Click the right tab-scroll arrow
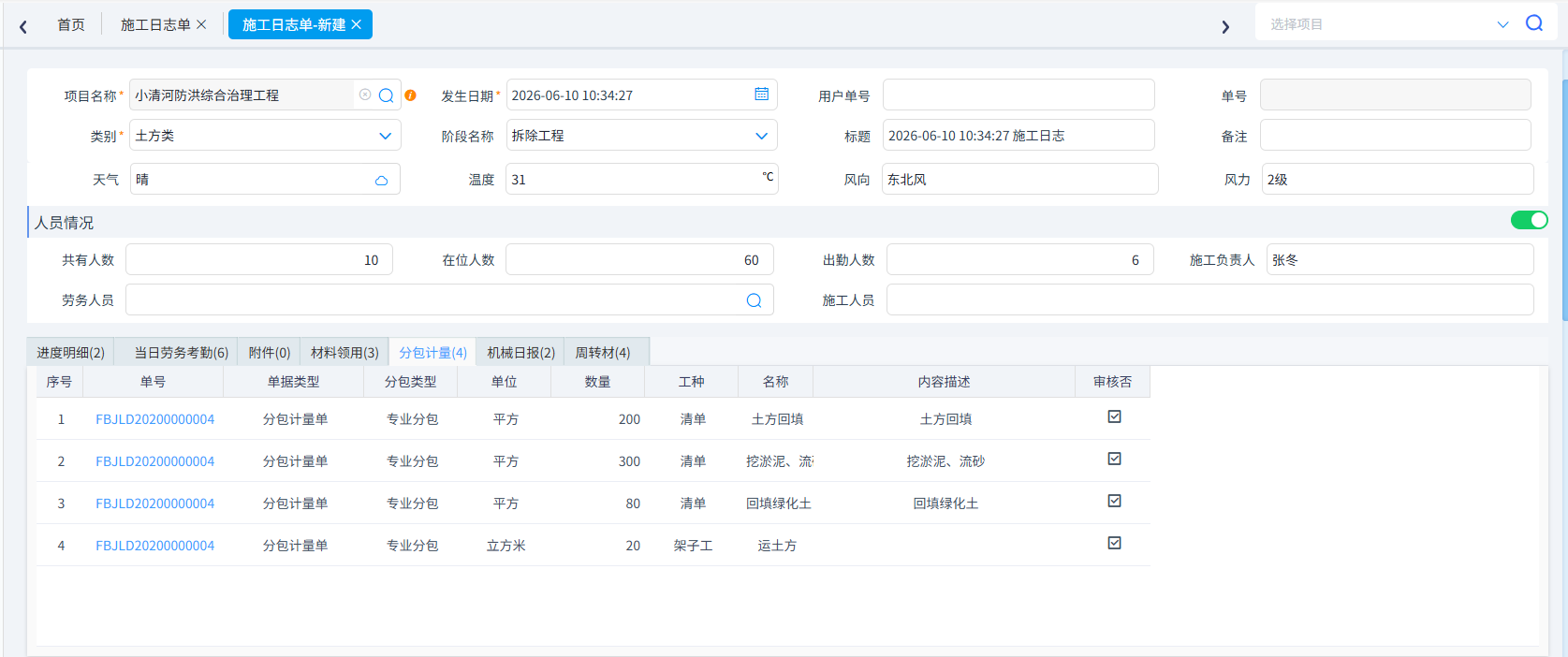 click(1225, 26)
